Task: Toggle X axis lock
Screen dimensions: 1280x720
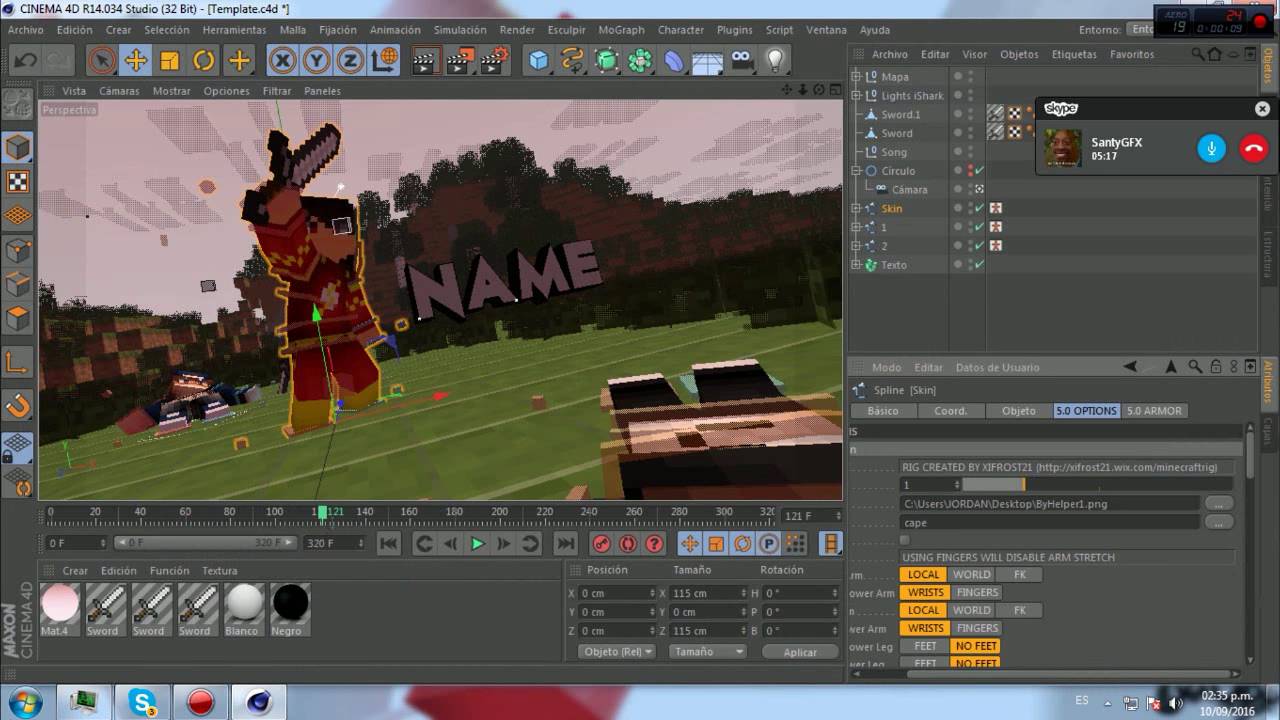Action: pyautogui.click(x=283, y=61)
